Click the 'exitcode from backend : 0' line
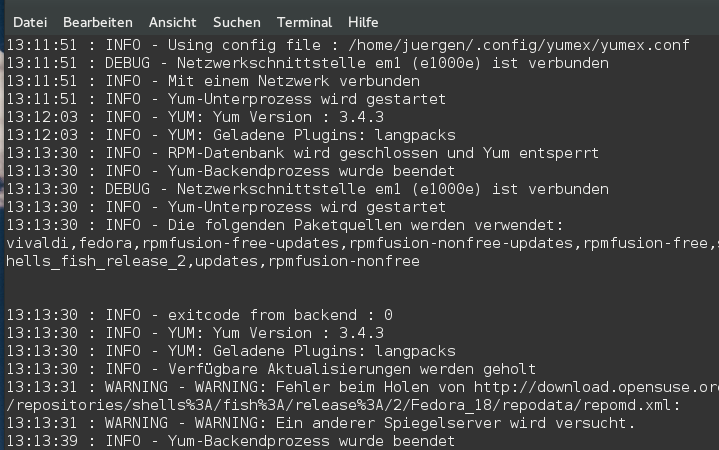719x450 pixels. pyautogui.click(x=199, y=315)
